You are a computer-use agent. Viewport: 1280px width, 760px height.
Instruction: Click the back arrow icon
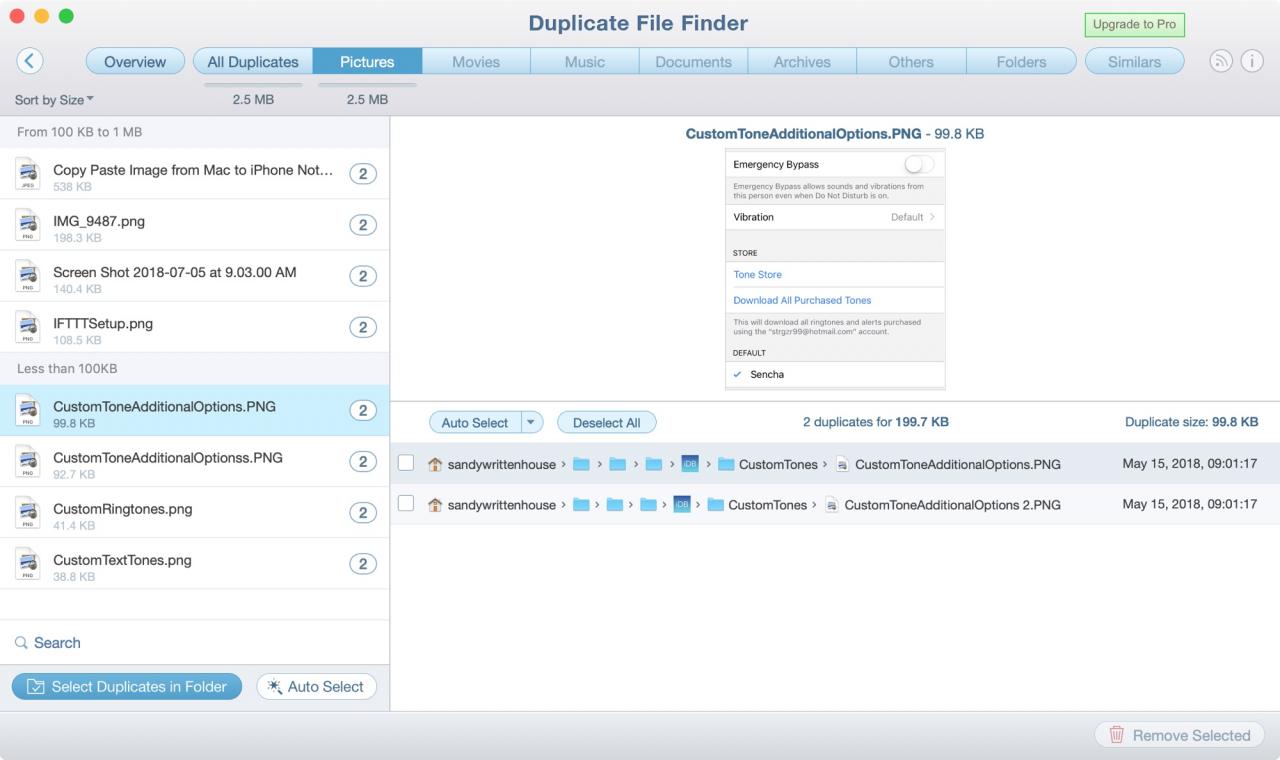click(30, 61)
